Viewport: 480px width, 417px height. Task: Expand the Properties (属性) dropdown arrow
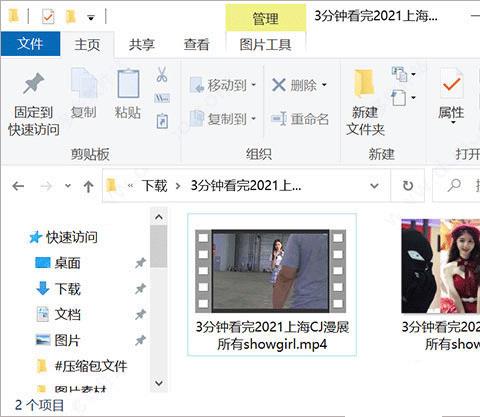pos(453,122)
